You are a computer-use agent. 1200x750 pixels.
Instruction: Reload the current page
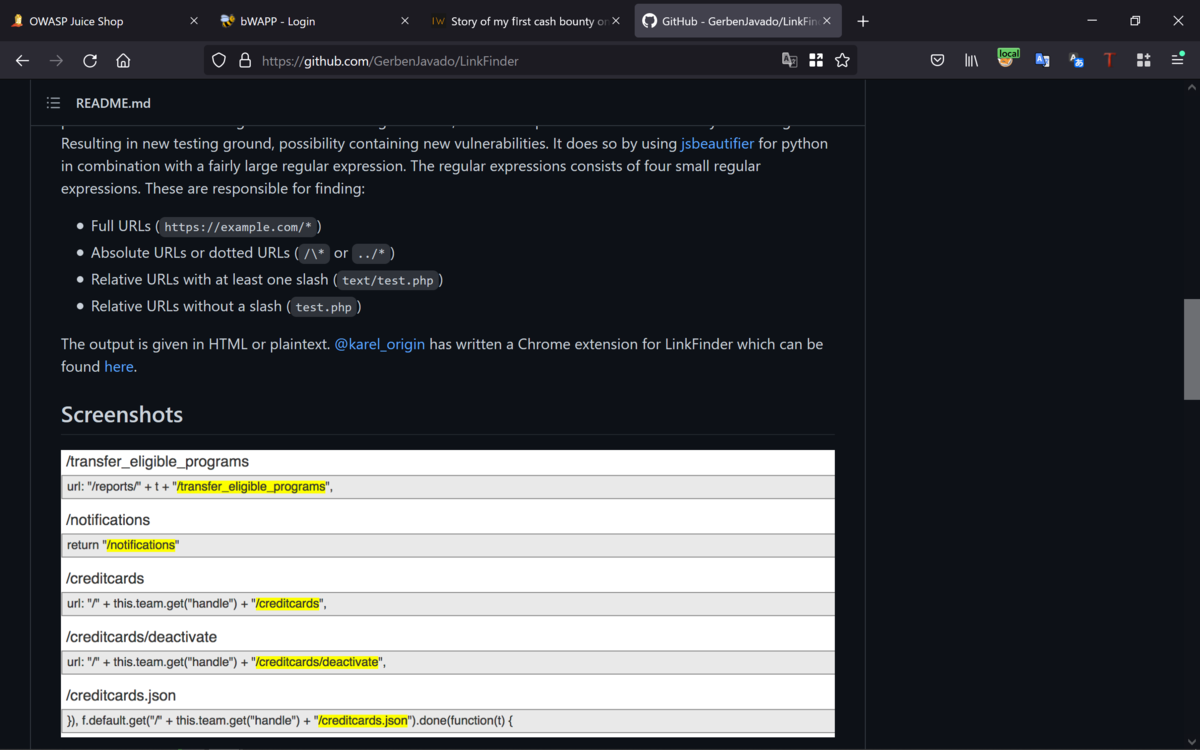tap(90, 60)
